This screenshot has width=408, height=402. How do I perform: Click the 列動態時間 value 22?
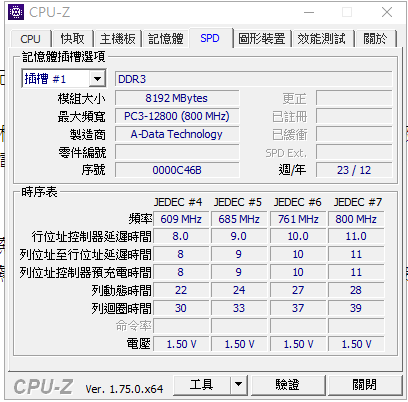pos(181,290)
